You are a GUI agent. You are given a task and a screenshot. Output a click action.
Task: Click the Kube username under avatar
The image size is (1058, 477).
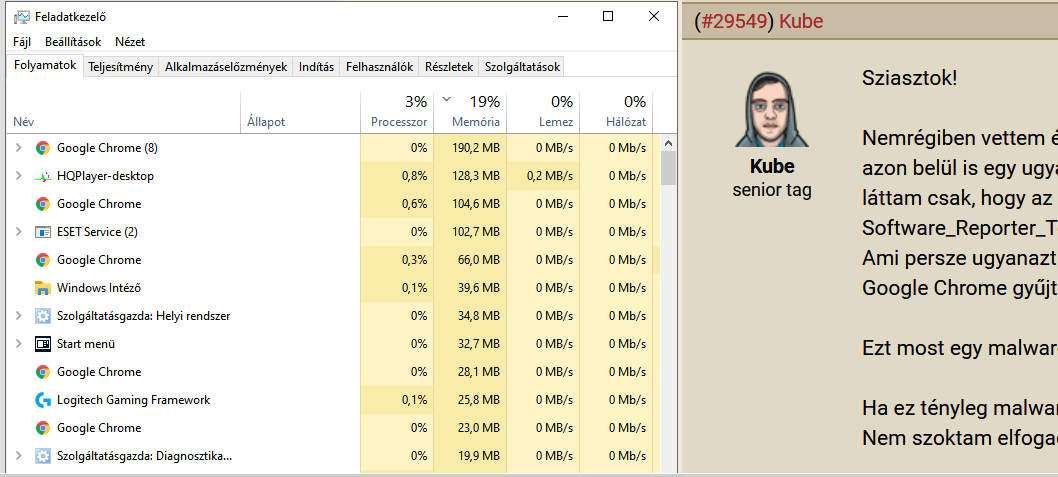pyautogui.click(x=772, y=166)
